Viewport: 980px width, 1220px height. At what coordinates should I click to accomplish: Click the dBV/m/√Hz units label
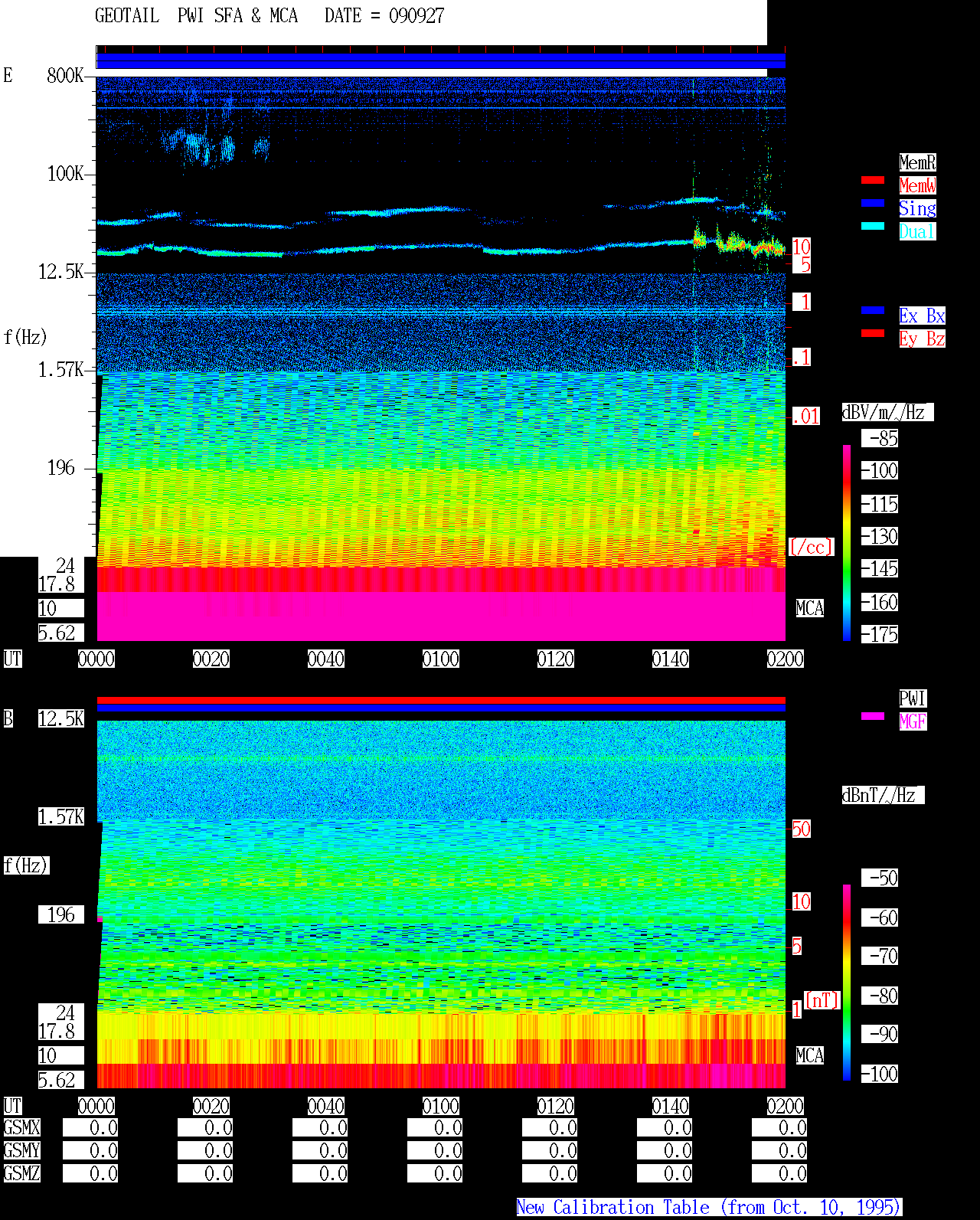click(887, 412)
